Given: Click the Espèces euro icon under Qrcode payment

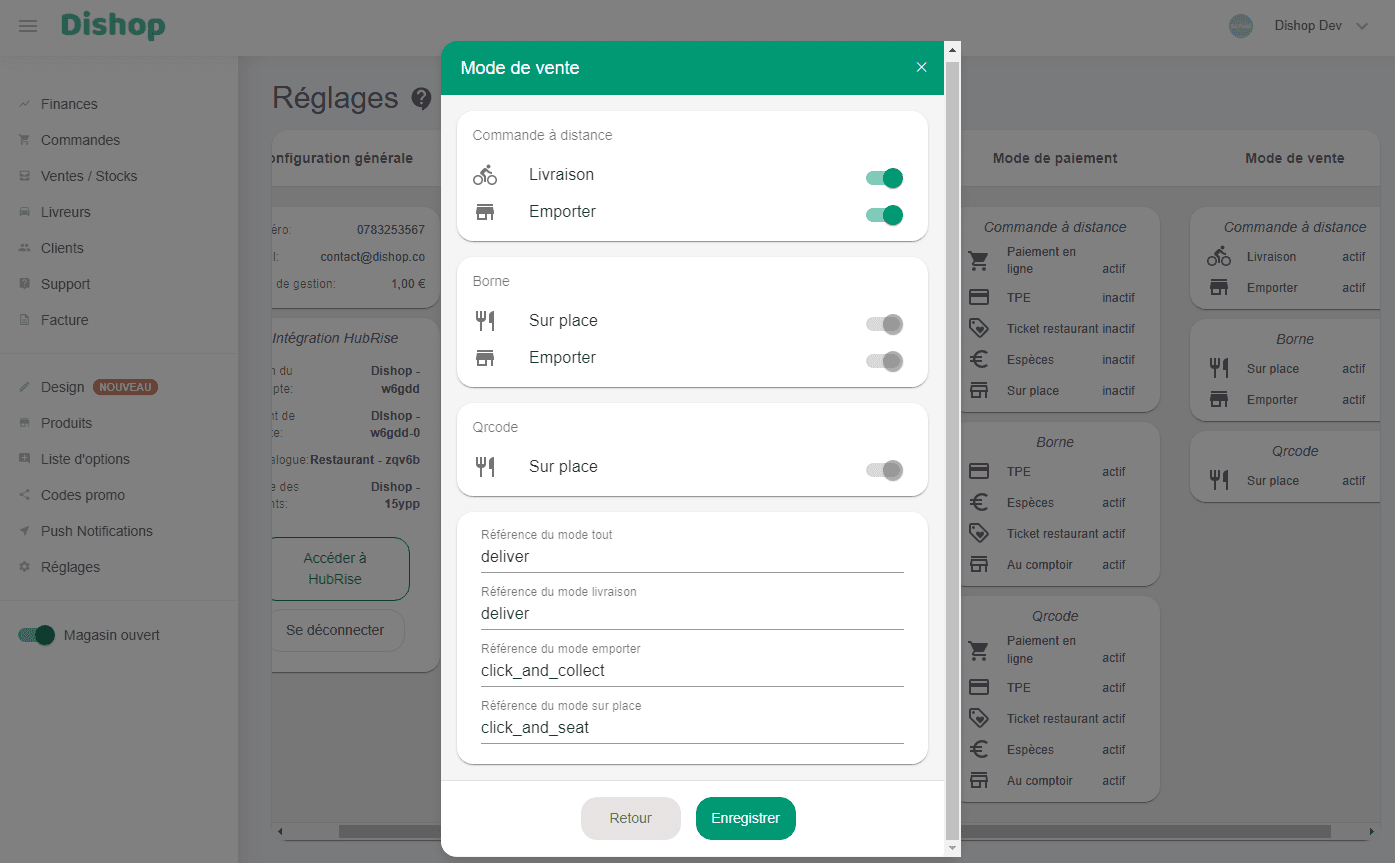Looking at the screenshot, I should (x=979, y=750).
